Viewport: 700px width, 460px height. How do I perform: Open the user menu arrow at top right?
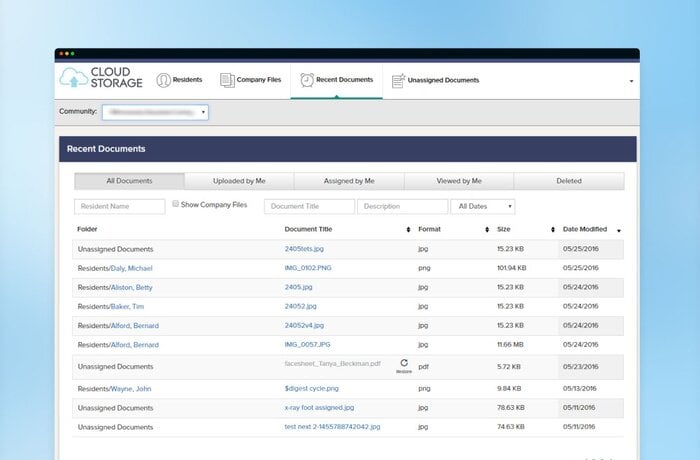(631, 81)
